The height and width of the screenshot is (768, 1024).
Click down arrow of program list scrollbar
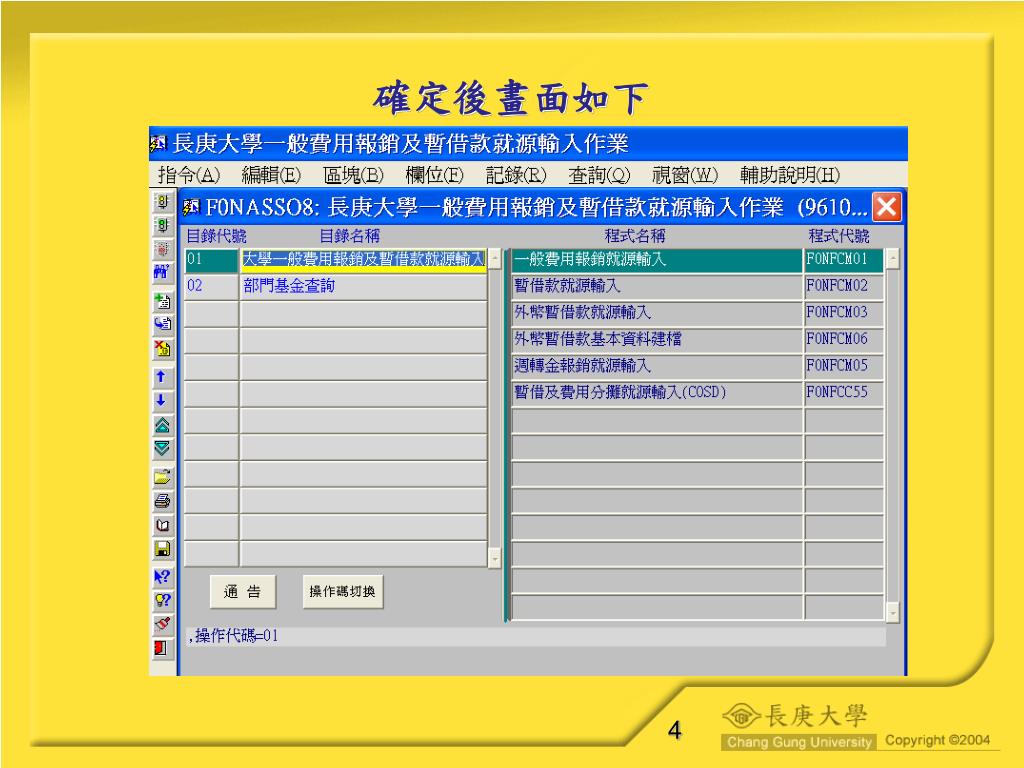892,611
